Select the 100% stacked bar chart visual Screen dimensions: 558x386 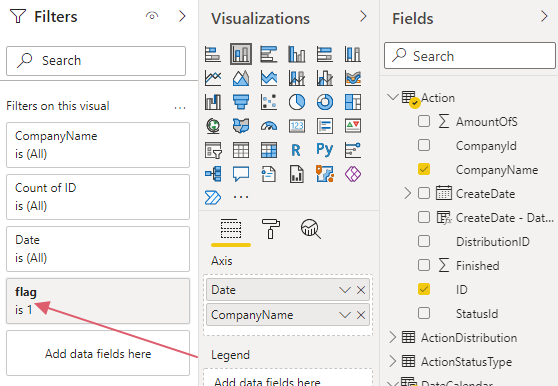coord(325,54)
